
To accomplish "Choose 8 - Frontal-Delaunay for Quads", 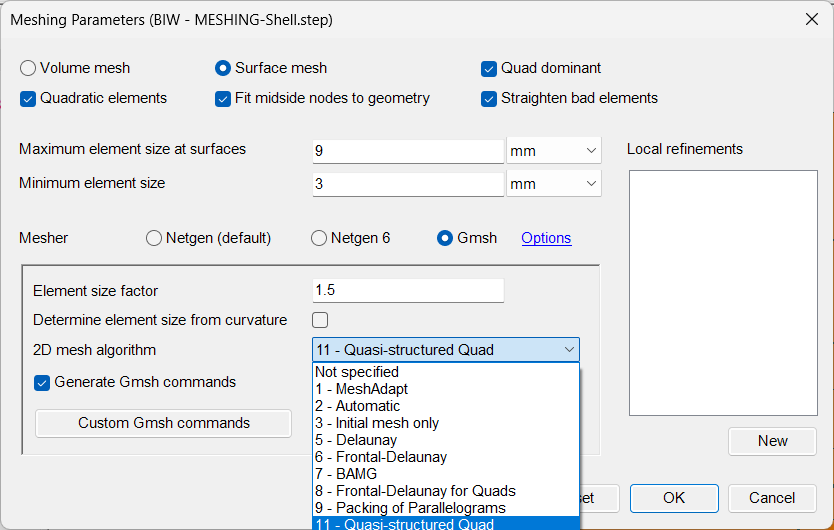I will [x=415, y=491].
